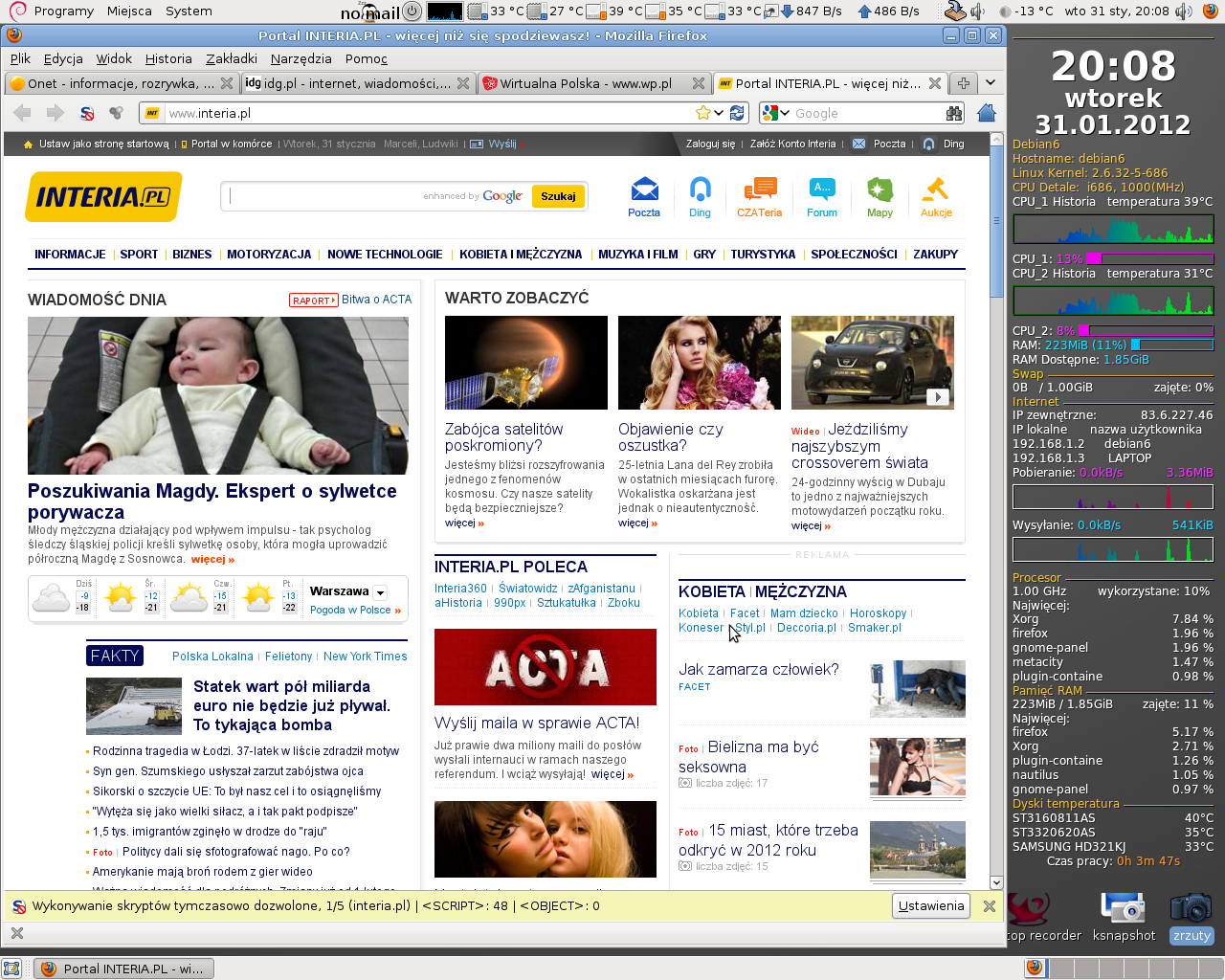This screenshot has height=980, width=1225.
Task: Bookmark page with star icon
Action: tap(703, 113)
